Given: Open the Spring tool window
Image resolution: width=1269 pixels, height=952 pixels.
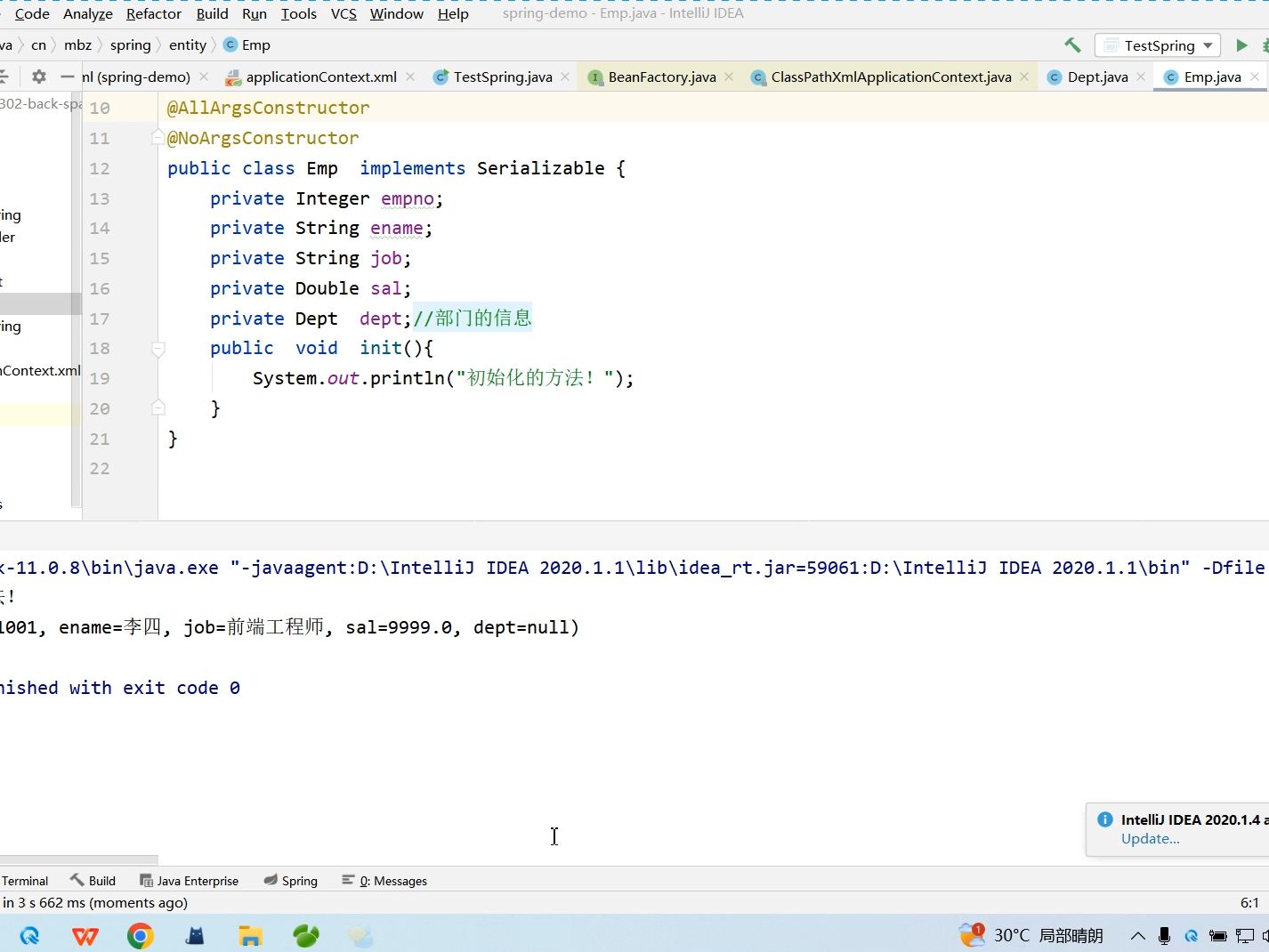Looking at the screenshot, I should pyautogui.click(x=291, y=881).
